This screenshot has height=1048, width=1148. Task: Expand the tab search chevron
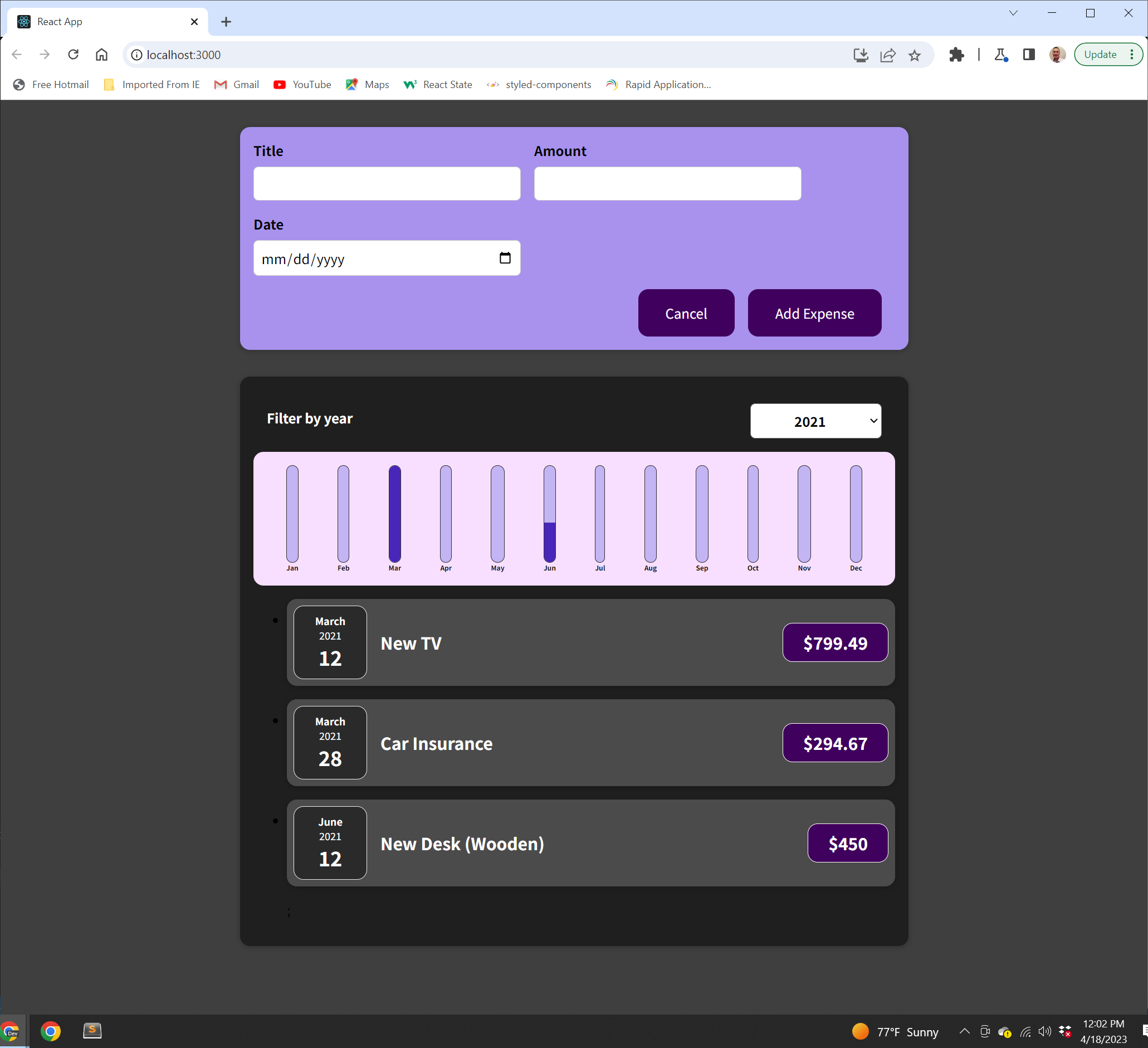coord(1013,13)
